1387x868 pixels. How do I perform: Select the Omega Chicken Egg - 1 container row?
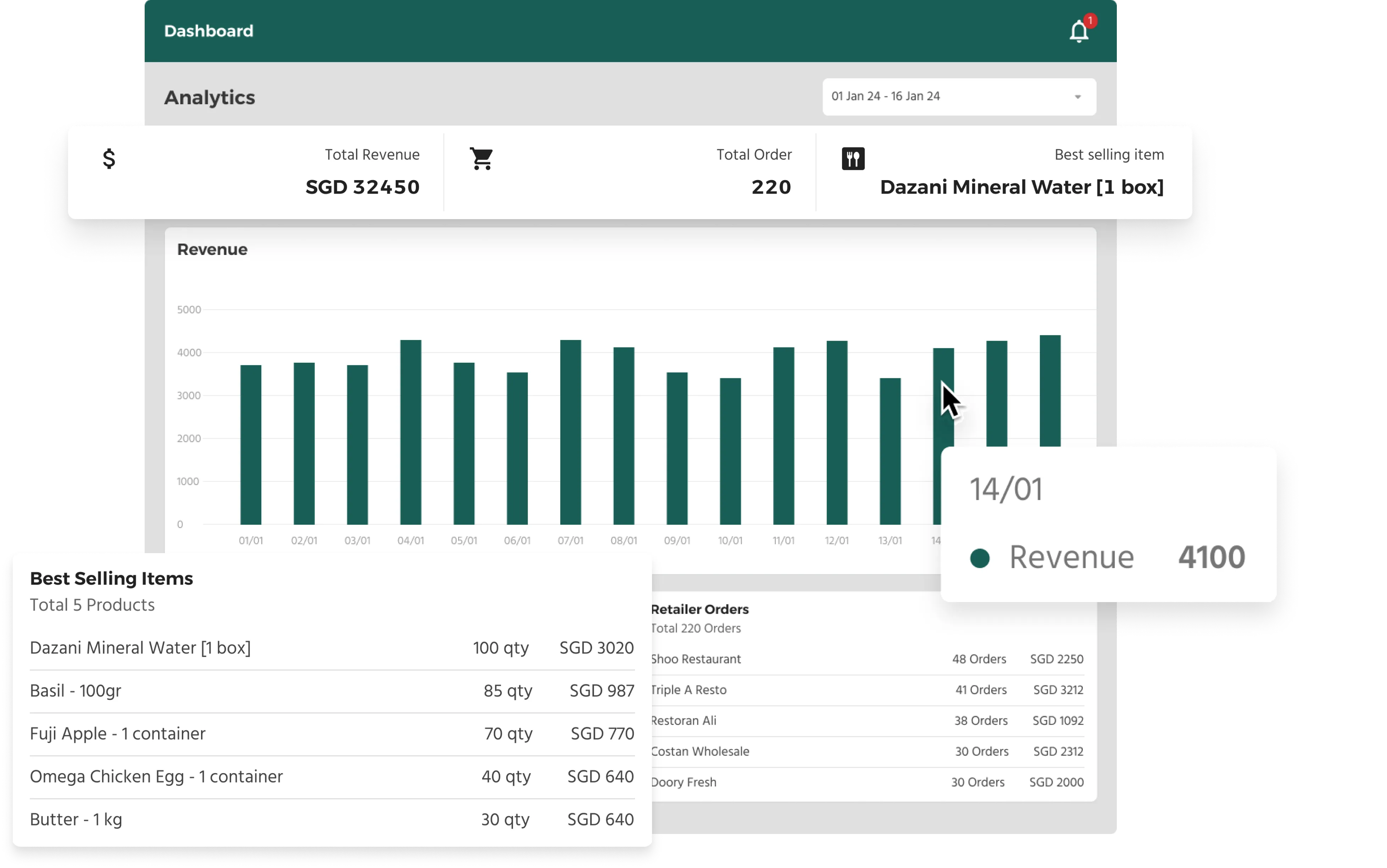[x=332, y=777]
